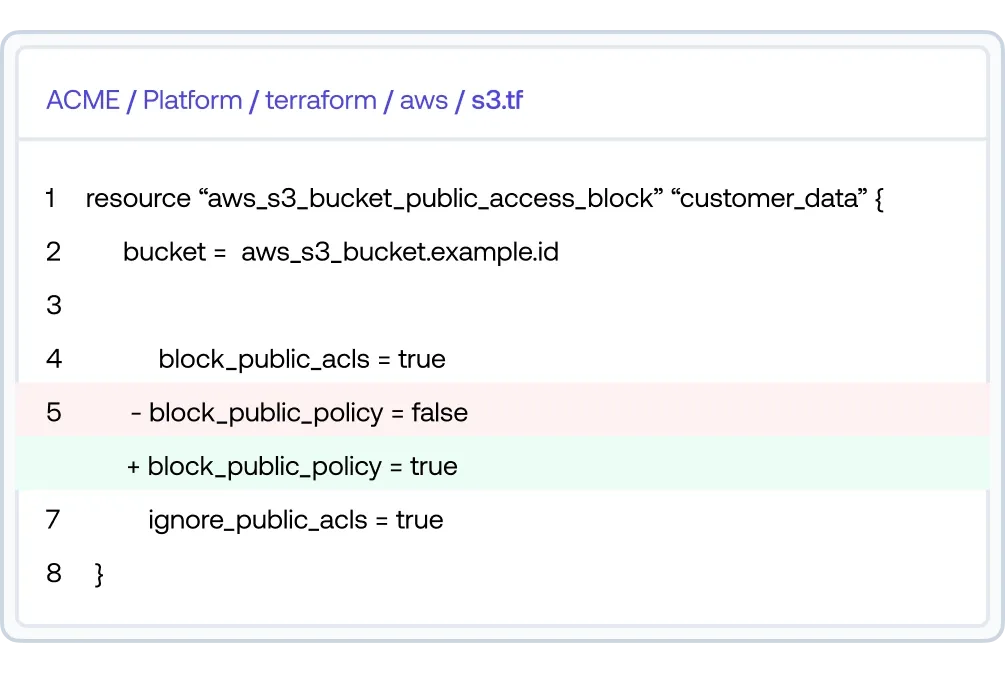Viewport: 1005px width, 675px height.
Task: Click ignore_public_acls = true line
Action: click(x=295, y=520)
